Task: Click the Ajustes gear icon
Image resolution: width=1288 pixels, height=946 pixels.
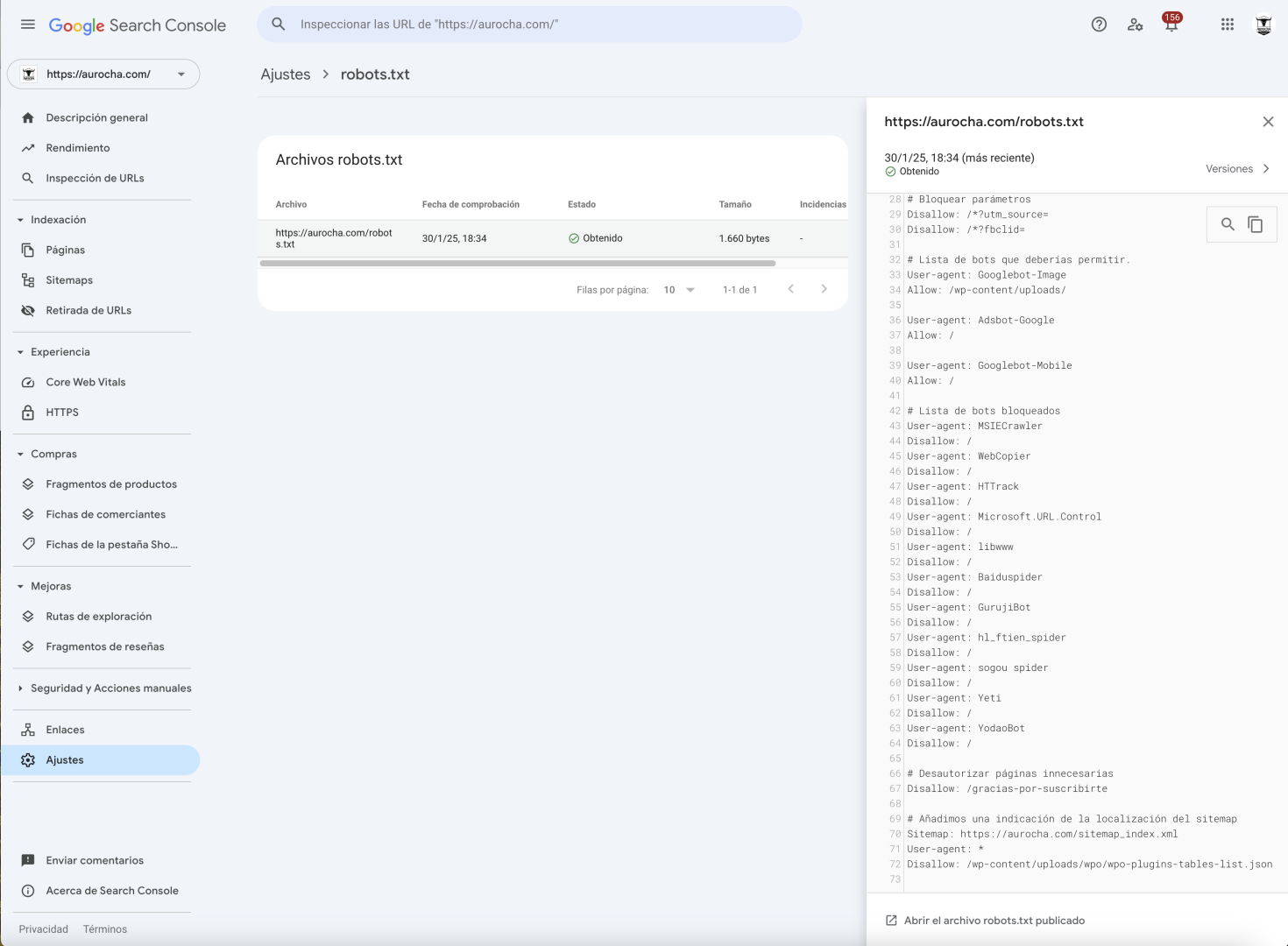Action: click(x=28, y=760)
